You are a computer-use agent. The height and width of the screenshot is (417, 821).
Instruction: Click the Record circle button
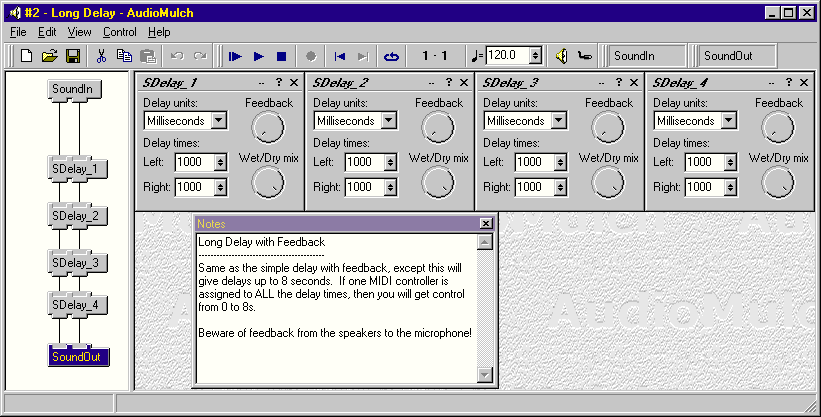[311, 56]
